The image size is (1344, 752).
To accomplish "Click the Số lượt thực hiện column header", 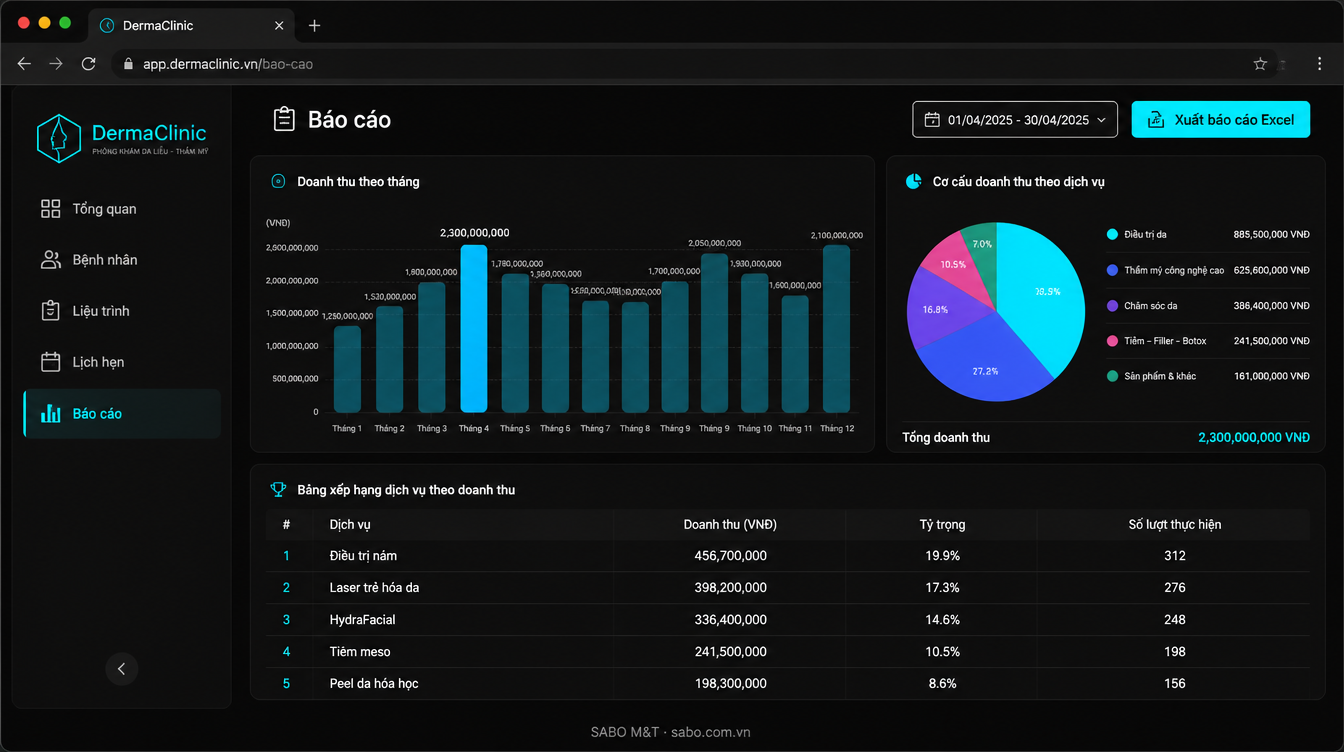I will coord(1174,525).
